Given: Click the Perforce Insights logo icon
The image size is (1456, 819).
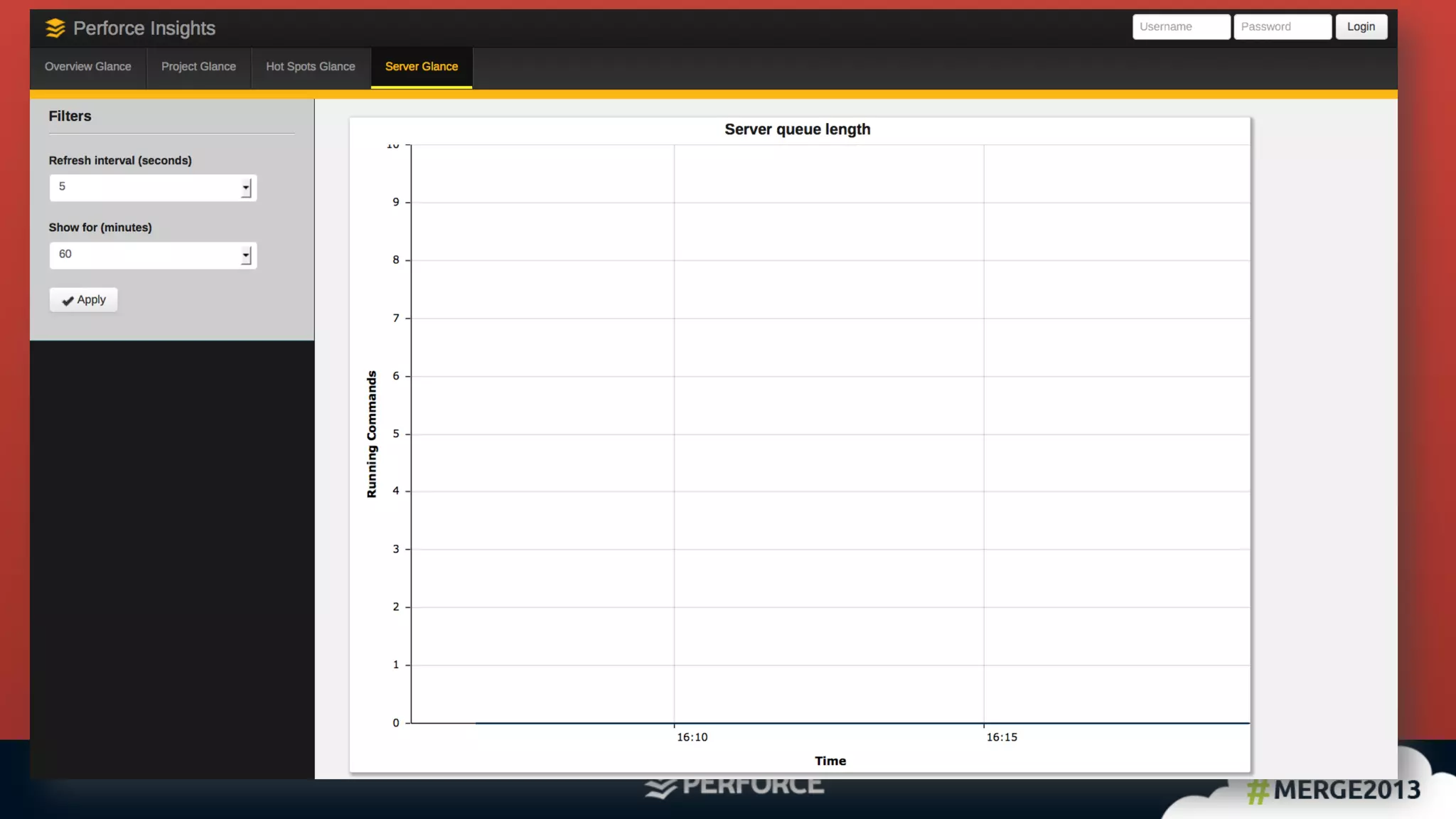Looking at the screenshot, I should tap(55, 28).
